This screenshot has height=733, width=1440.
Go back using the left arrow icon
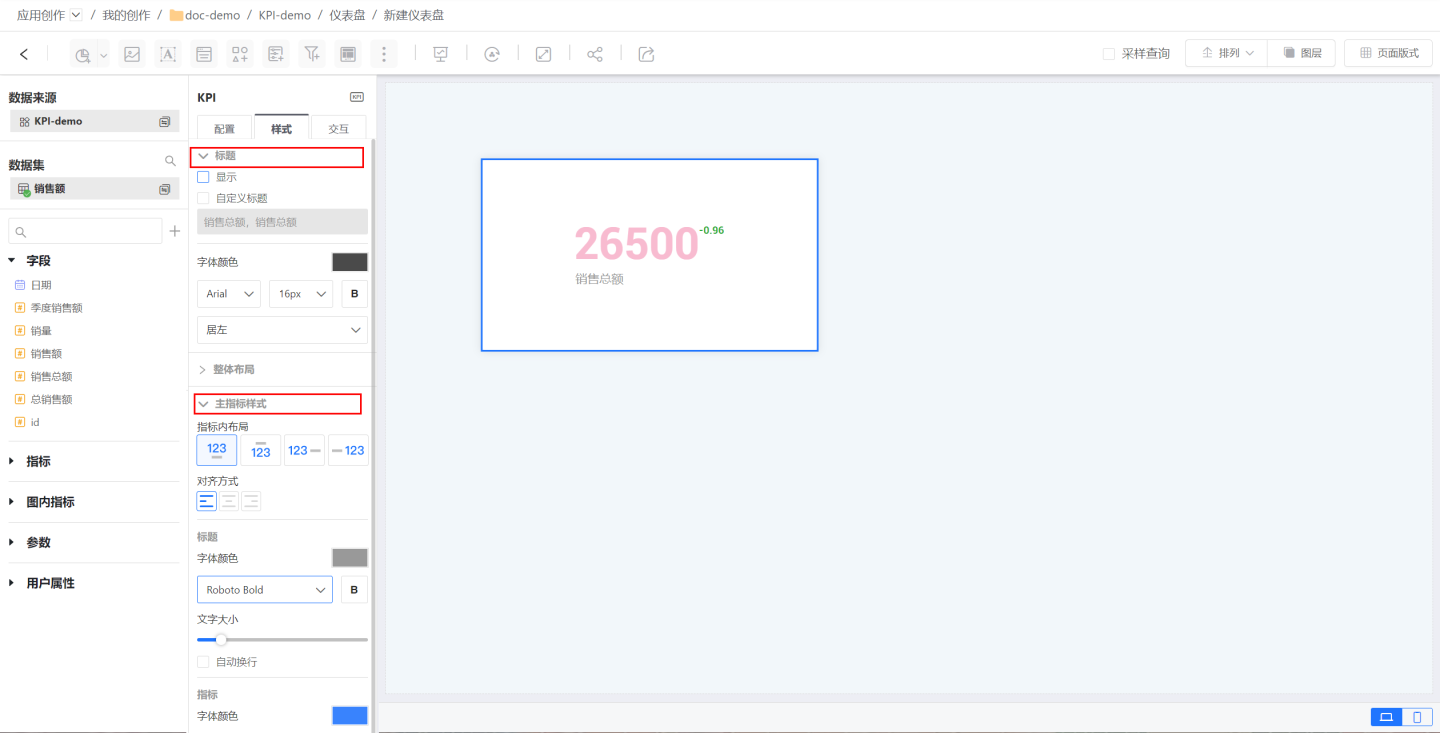coord(24,54)
